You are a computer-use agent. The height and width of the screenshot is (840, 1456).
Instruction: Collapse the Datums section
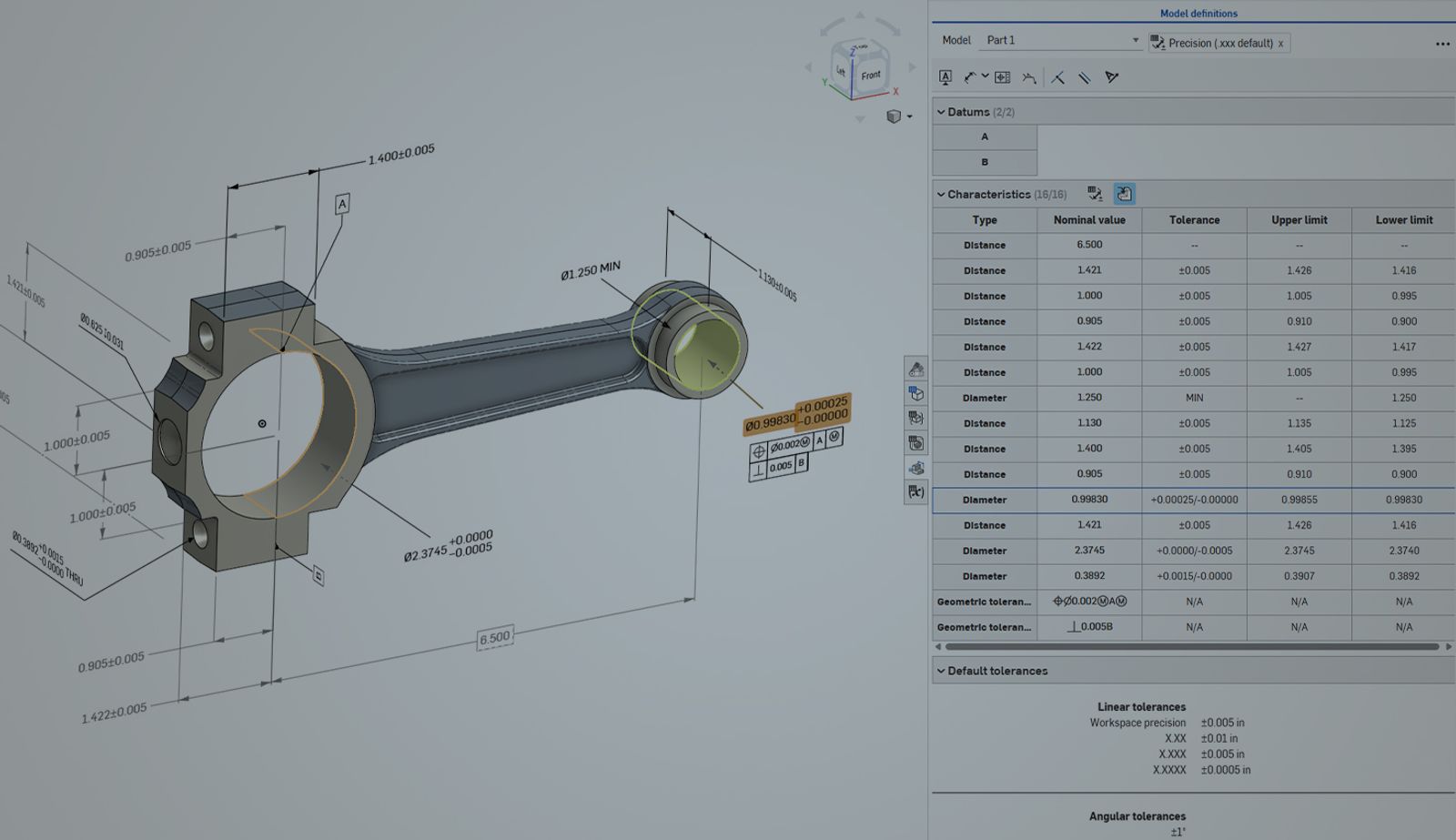click(941, 111)
